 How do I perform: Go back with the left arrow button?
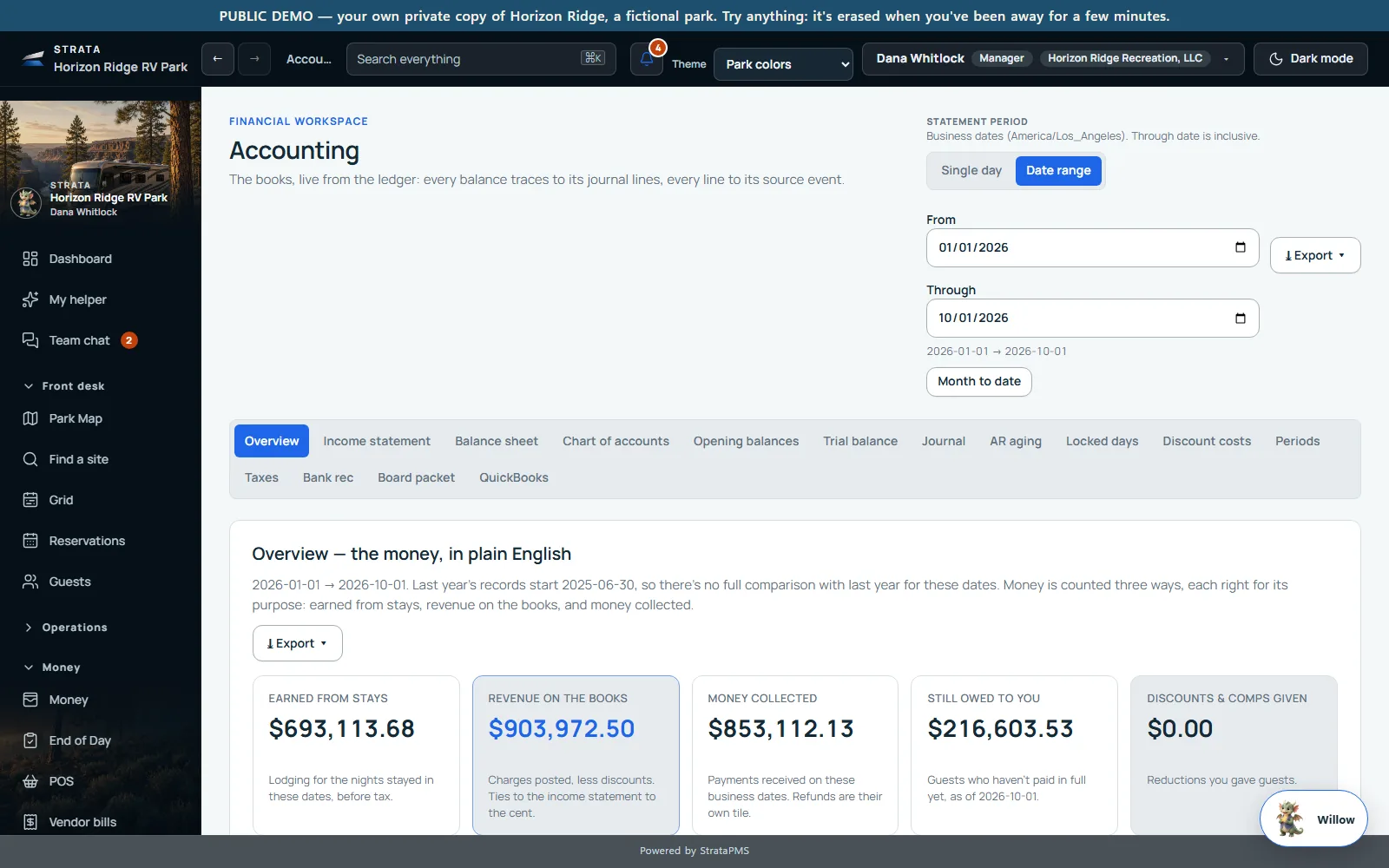[x=218, y=59]
